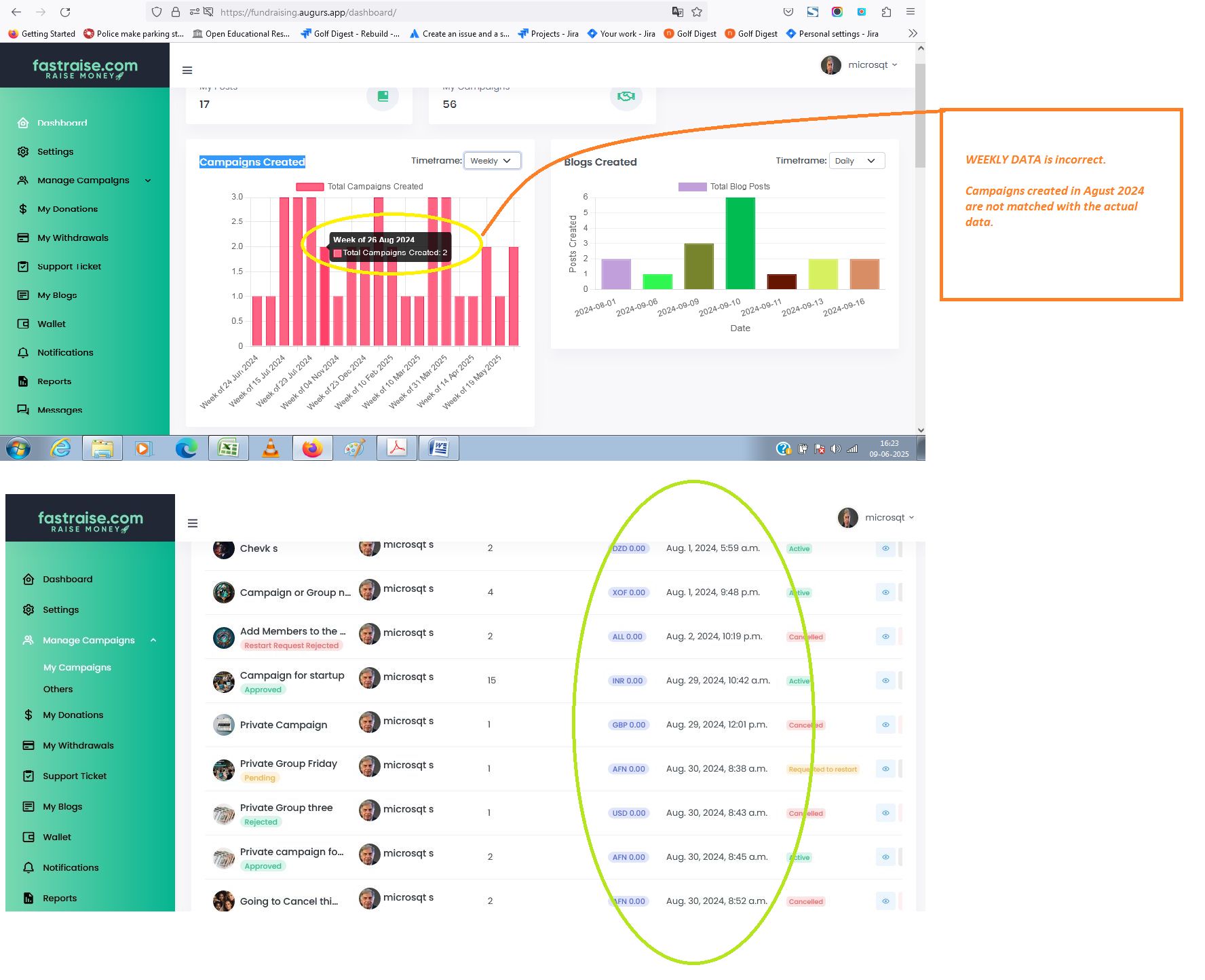1205x980 pixels.
Task: Click the Campaign or Group n... campaign name
Action: pyautogui.click(x=295, y=592)
